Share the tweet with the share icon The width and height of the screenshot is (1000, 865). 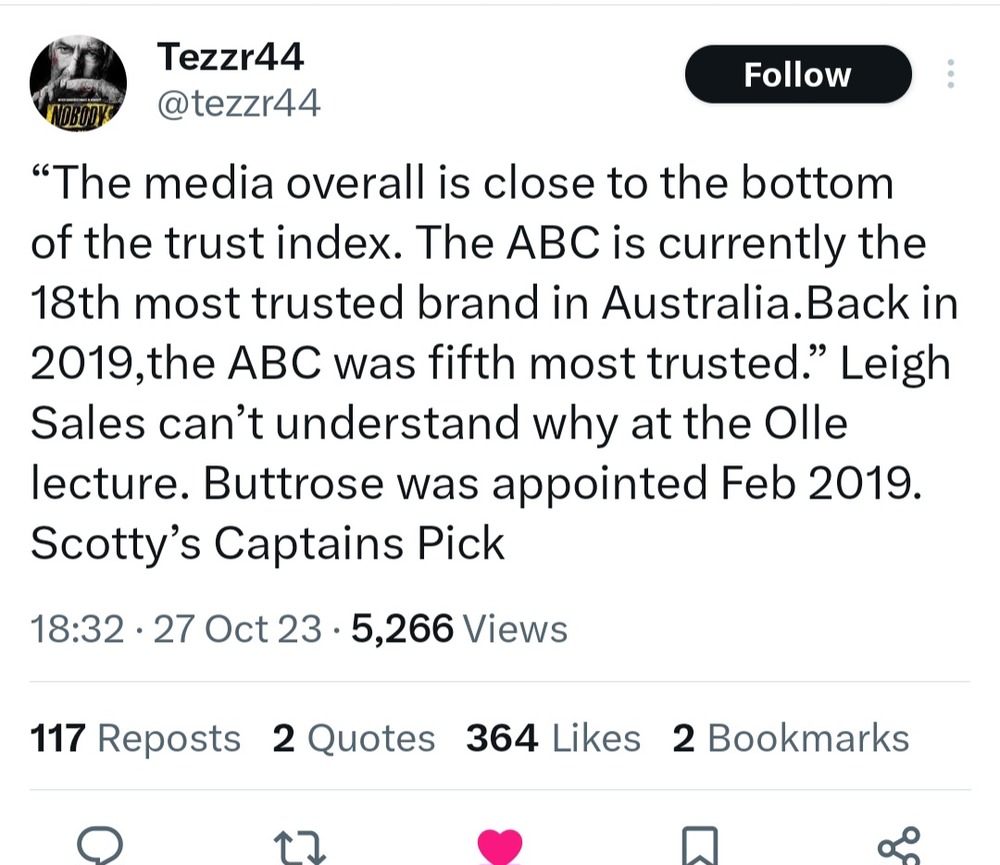(x=897, y=848)
